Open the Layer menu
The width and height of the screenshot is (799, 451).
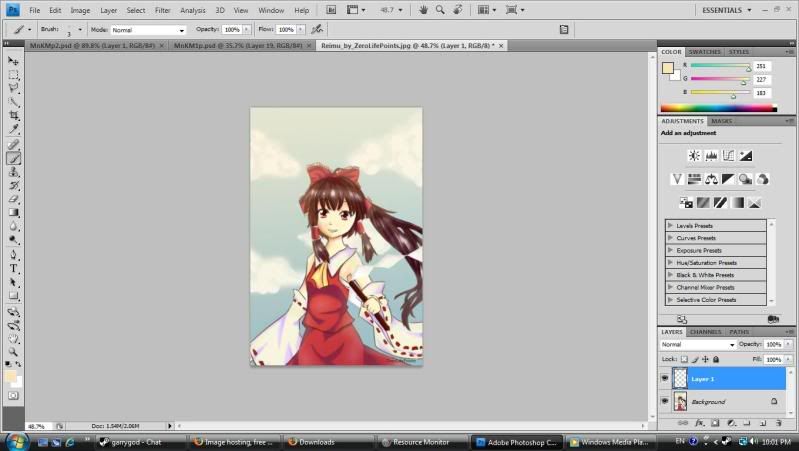109,10
